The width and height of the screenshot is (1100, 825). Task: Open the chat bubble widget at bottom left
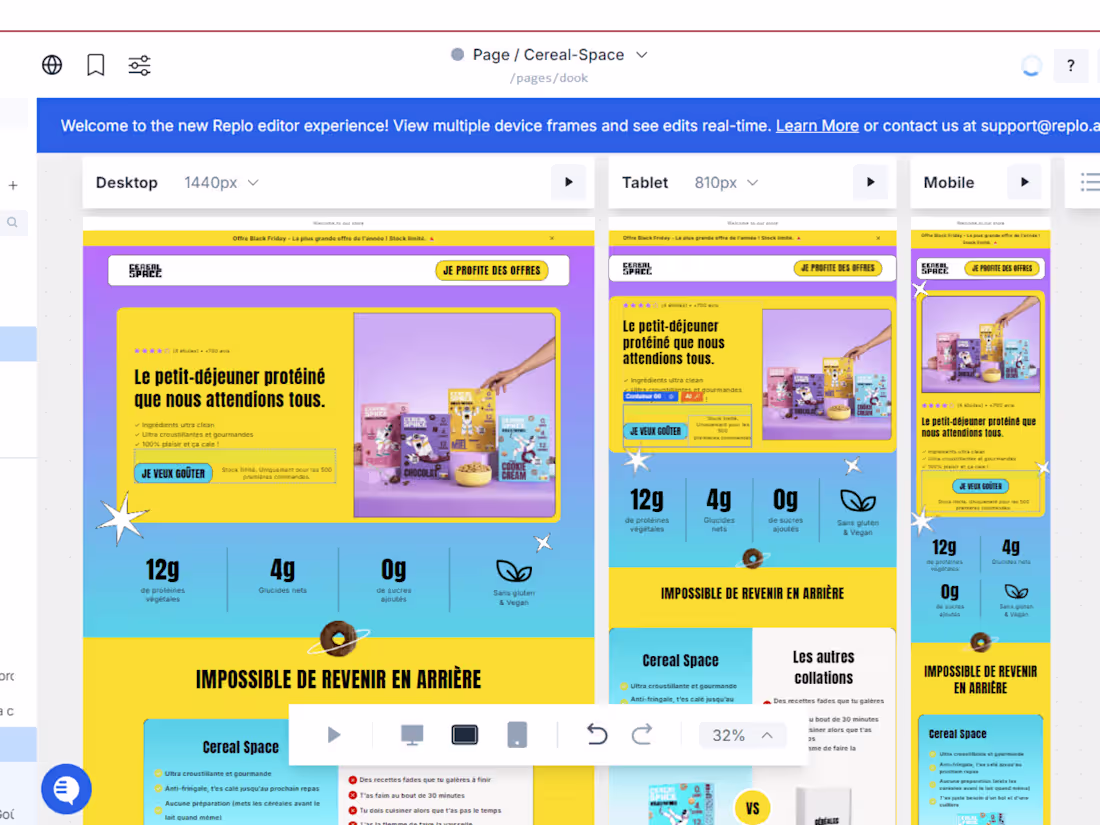coord(66,789)
